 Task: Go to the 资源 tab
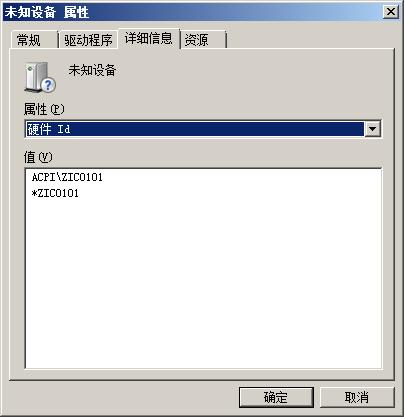coord(203,40)
